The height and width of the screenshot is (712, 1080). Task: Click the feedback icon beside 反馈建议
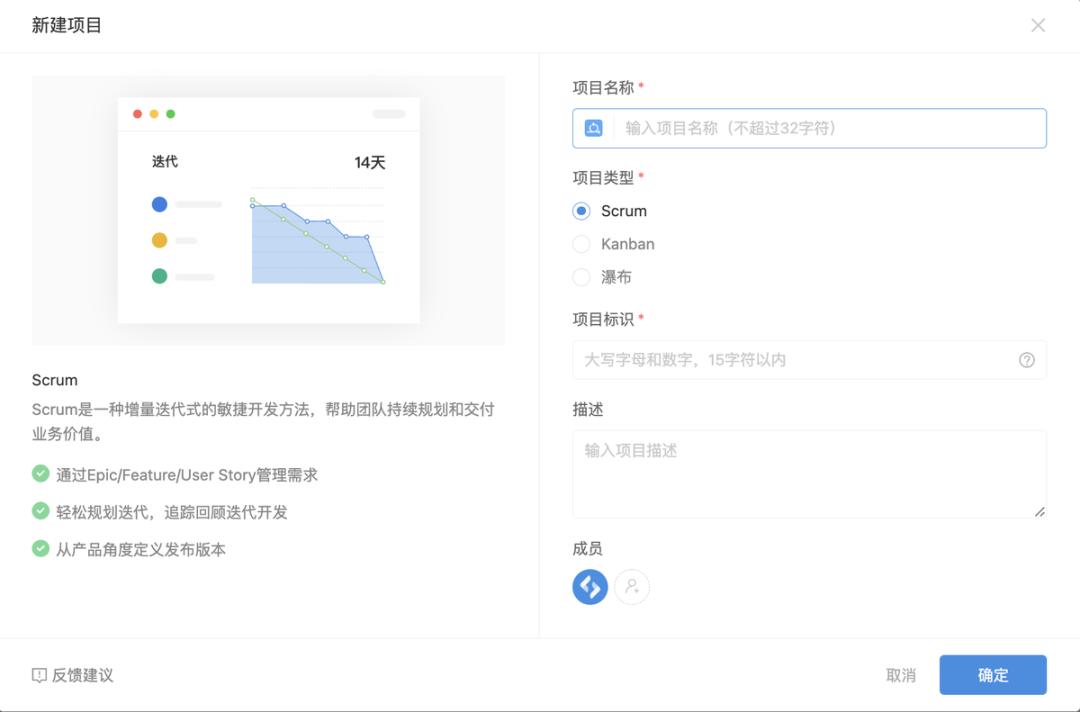(x=39, y=676)
